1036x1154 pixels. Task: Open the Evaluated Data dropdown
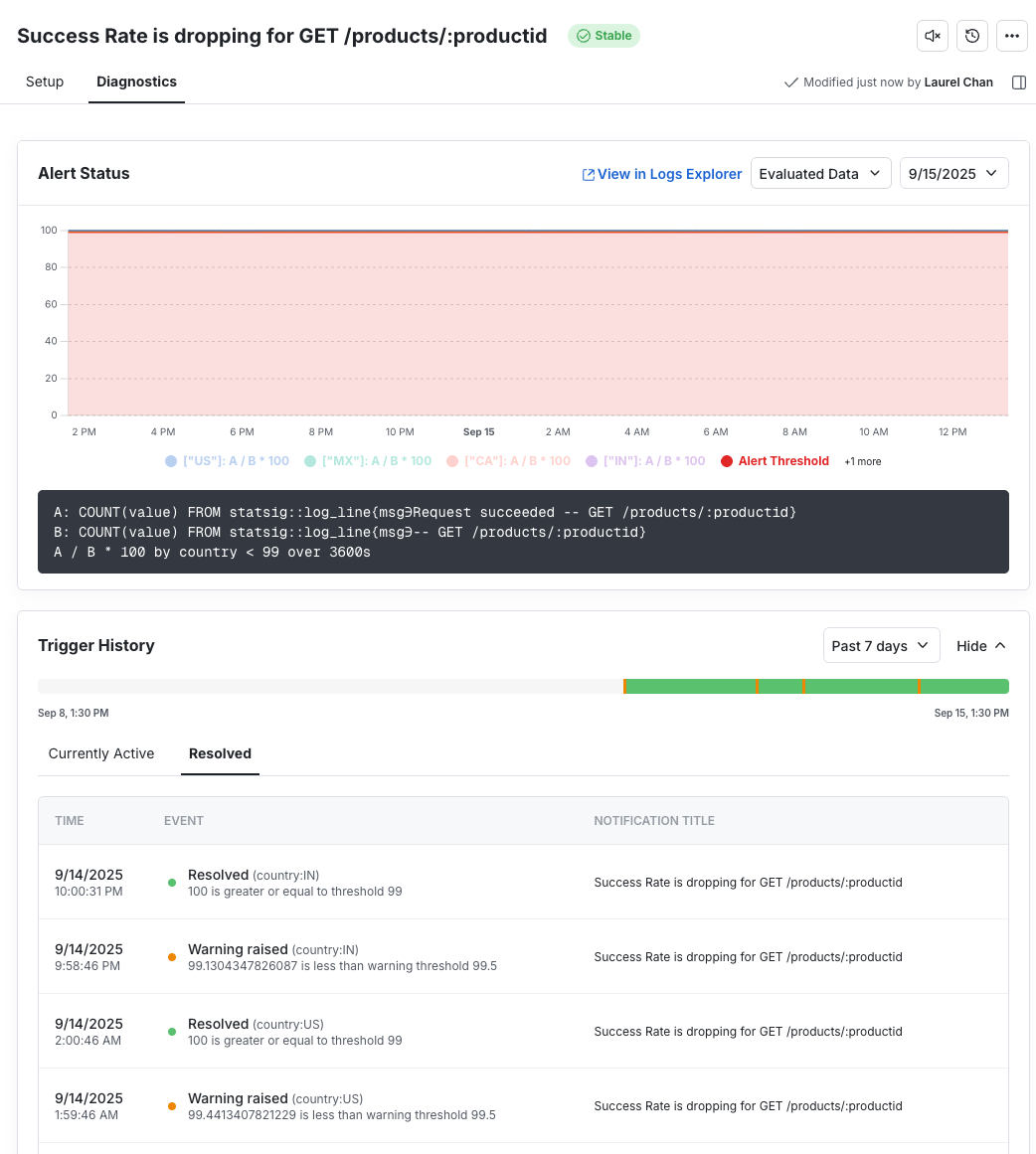pos(820,172)
